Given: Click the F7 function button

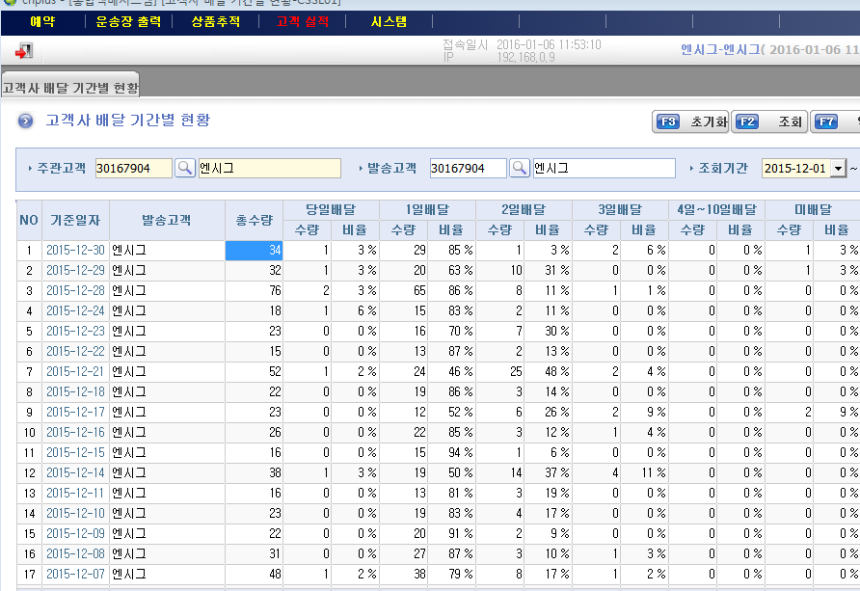Looking at the screenshot, I should tap(835, 122).
